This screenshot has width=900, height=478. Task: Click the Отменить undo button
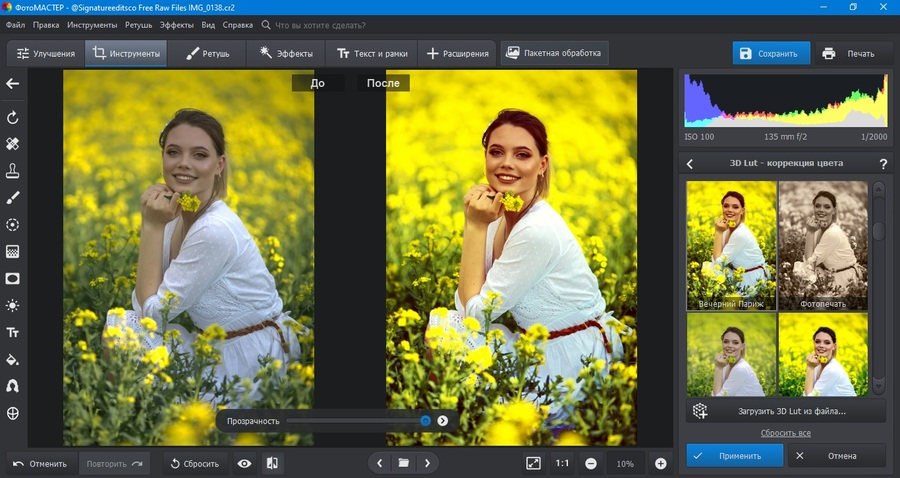(41, 464)
